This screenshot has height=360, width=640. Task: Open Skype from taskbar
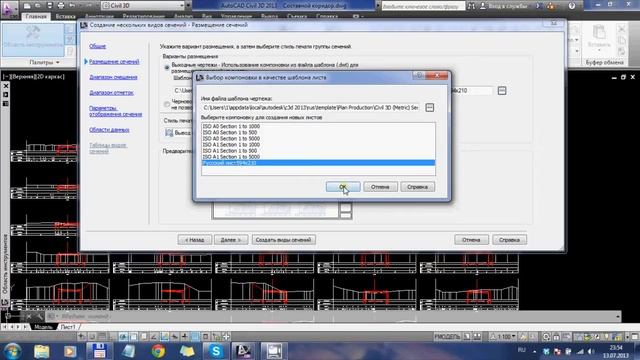click(x=216, y=351)
